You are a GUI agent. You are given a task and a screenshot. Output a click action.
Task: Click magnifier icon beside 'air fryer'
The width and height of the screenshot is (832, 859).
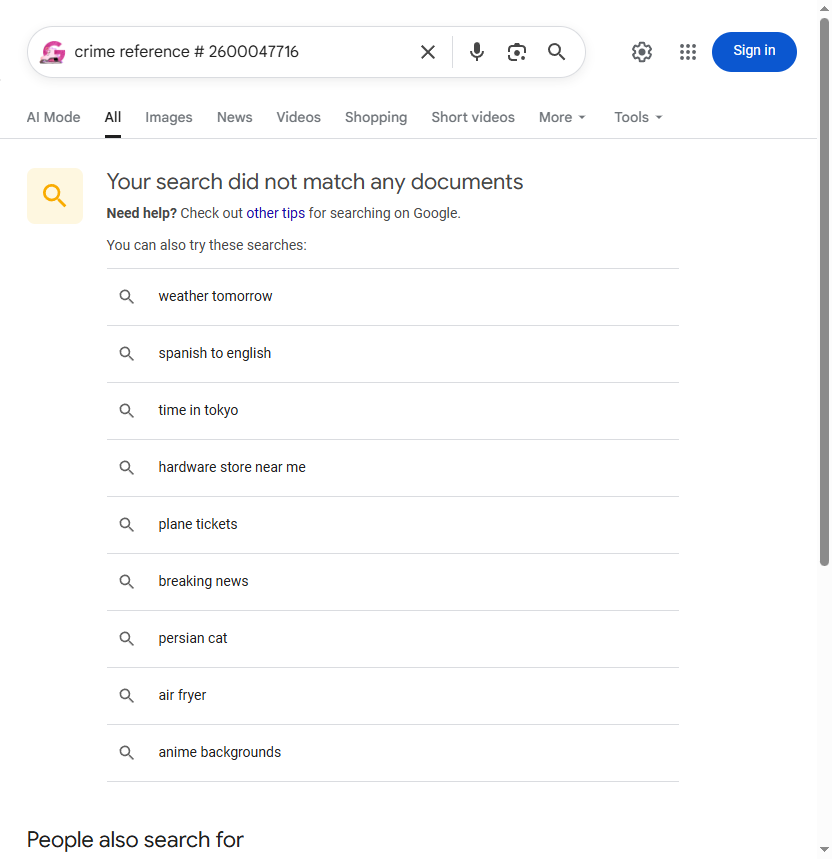click(127, 696)
